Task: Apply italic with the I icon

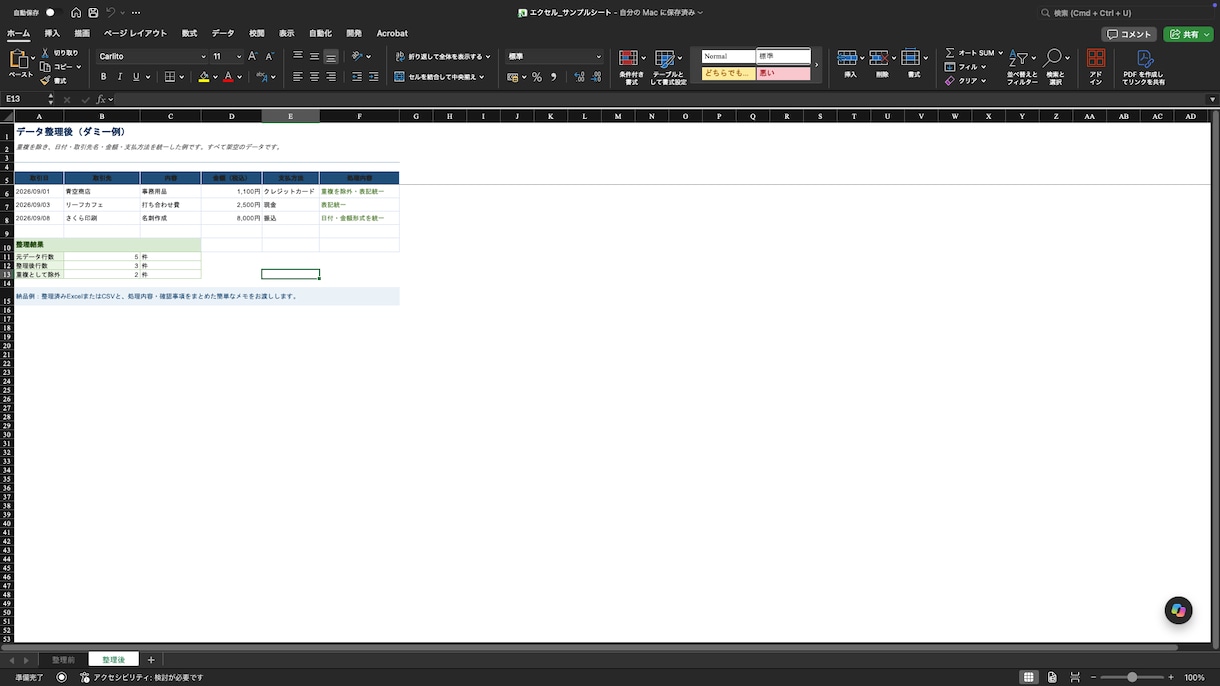Action: pos(120,77)
